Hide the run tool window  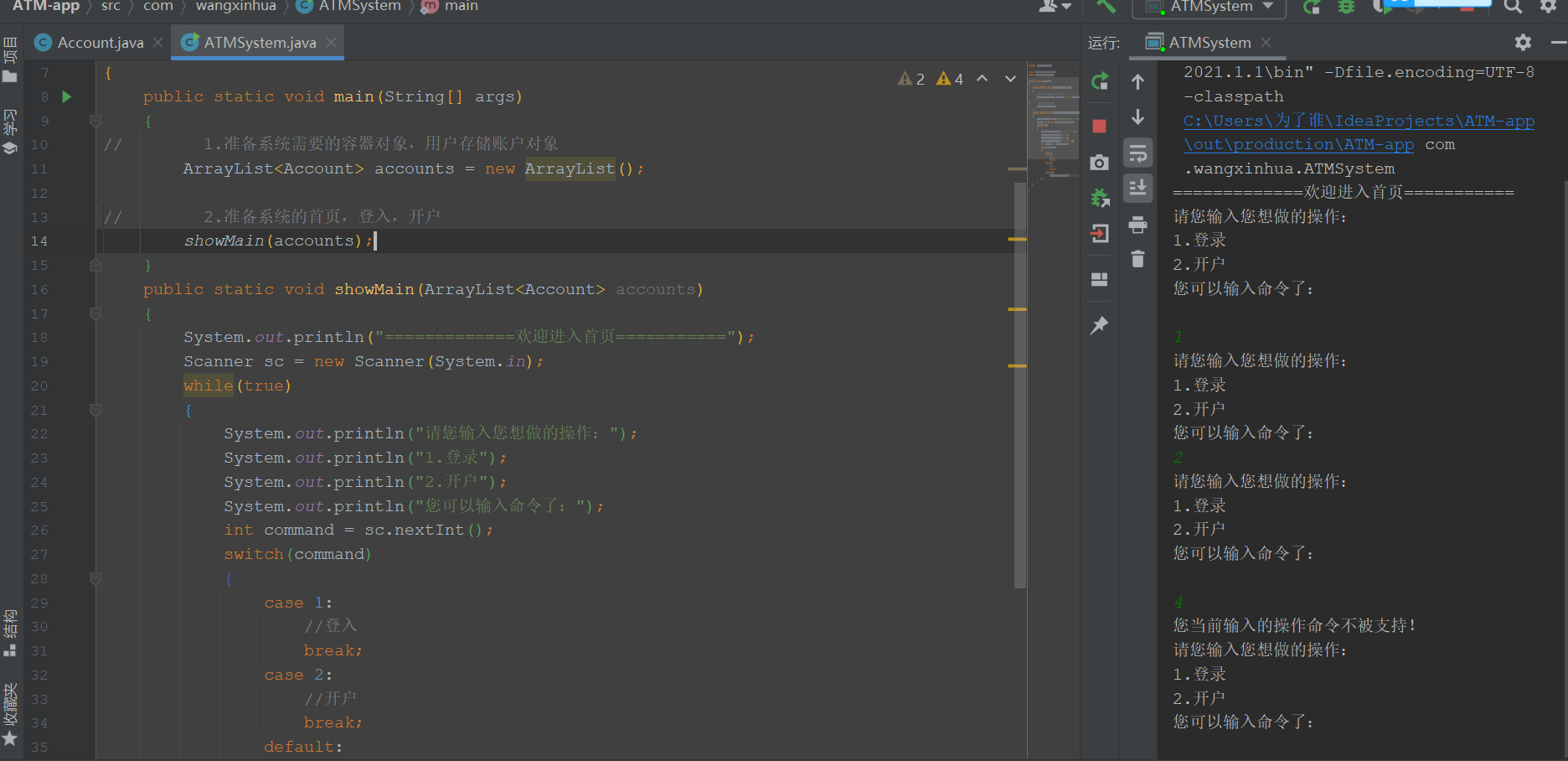pos(1558,42)
